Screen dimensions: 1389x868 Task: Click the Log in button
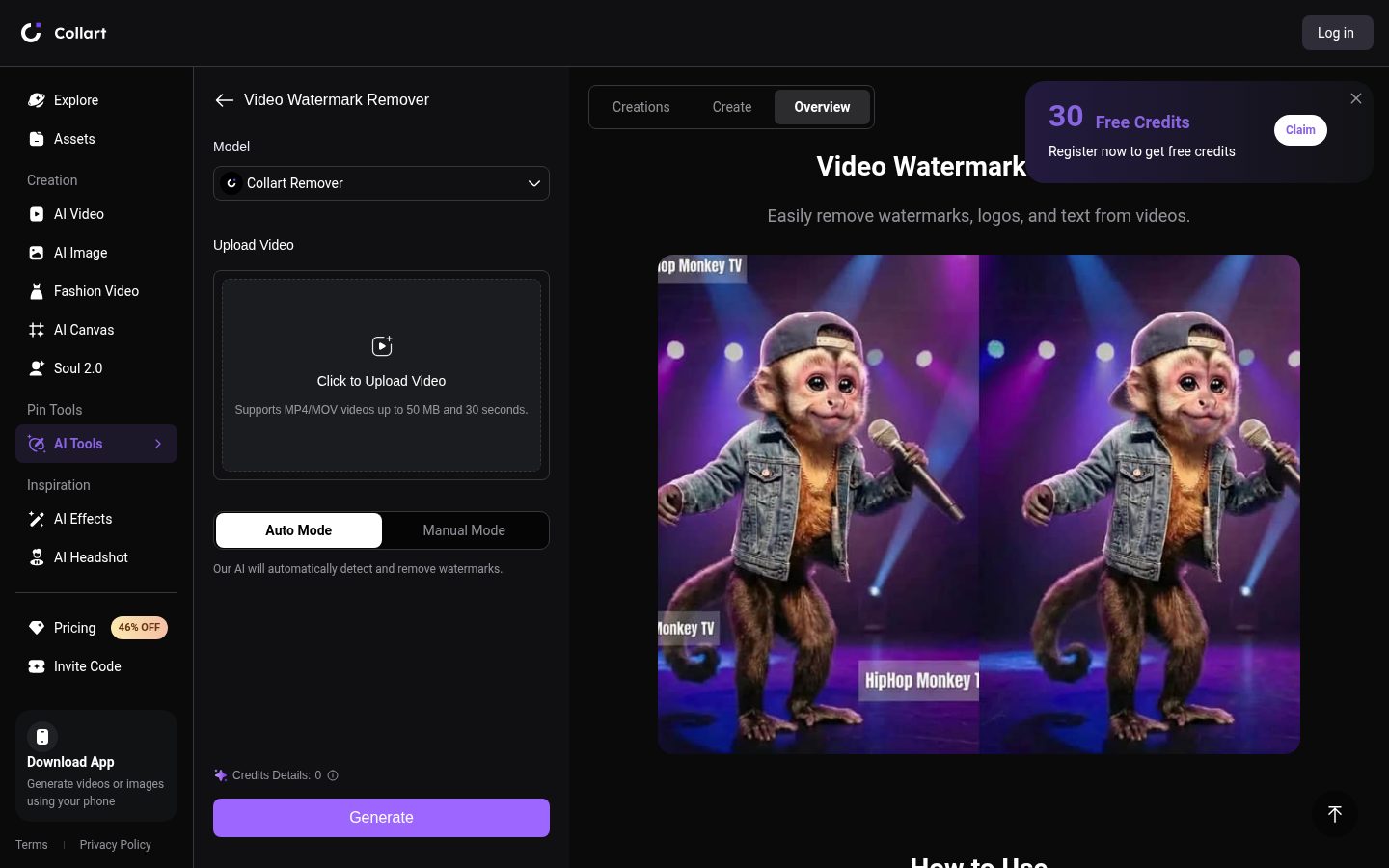1336,33
